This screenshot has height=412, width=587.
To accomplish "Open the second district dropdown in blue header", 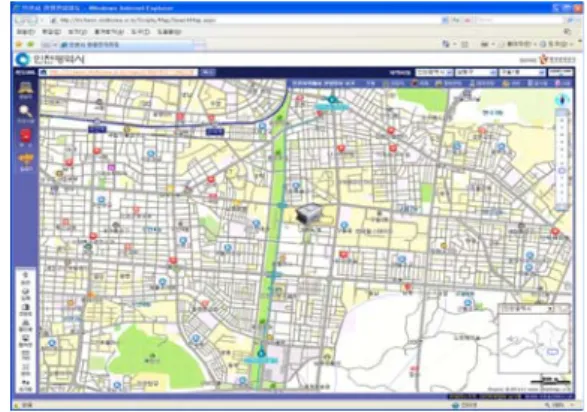I will (x=476, y=73).
